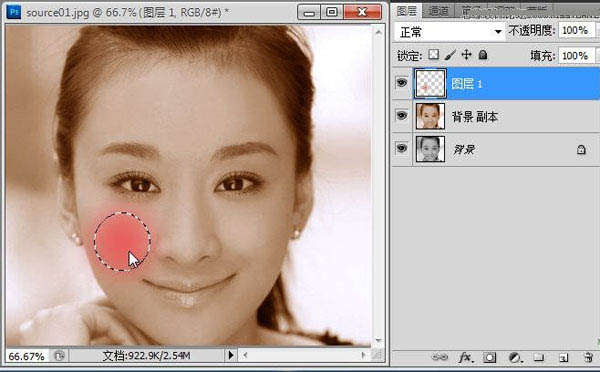This screenshot has height=372, width=600.
Task: Create a new layer group folder
Action: click(x=539, y=357)
